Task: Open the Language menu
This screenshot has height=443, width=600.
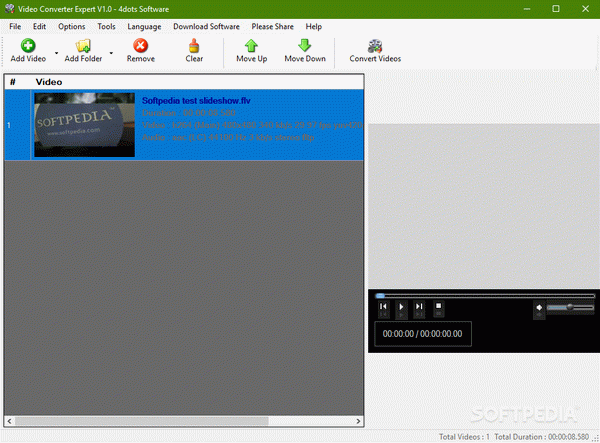Action: coord(144,26)
